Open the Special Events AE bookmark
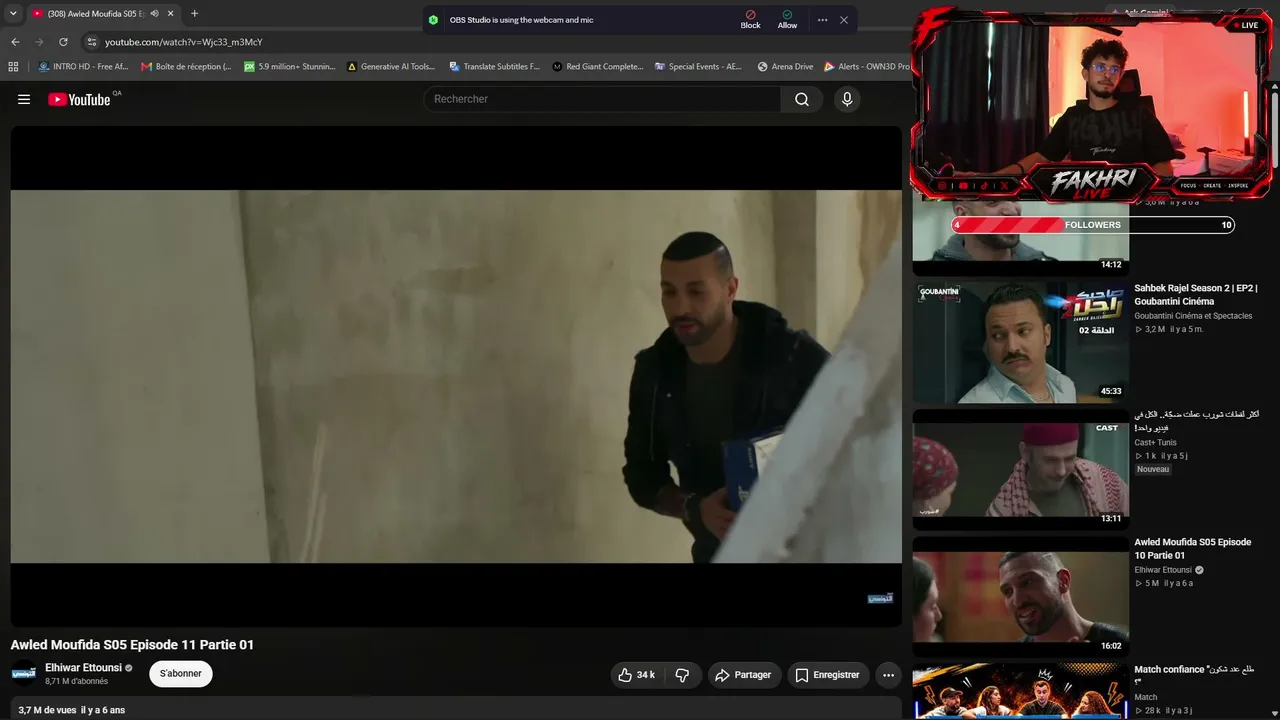Viewport: 1280px width, 720px height. [x=699, y=67]
